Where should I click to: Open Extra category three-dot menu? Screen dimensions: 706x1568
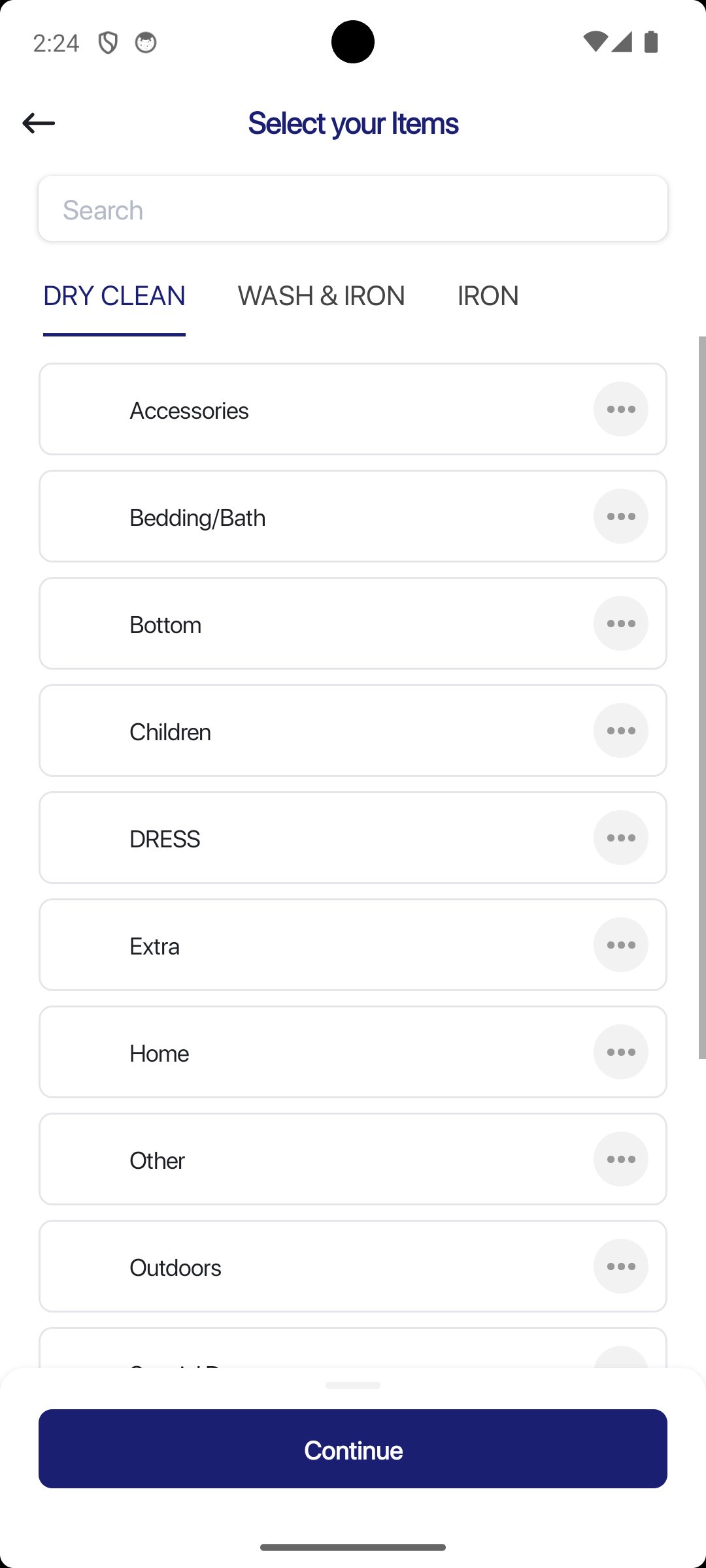click(620, 945)
